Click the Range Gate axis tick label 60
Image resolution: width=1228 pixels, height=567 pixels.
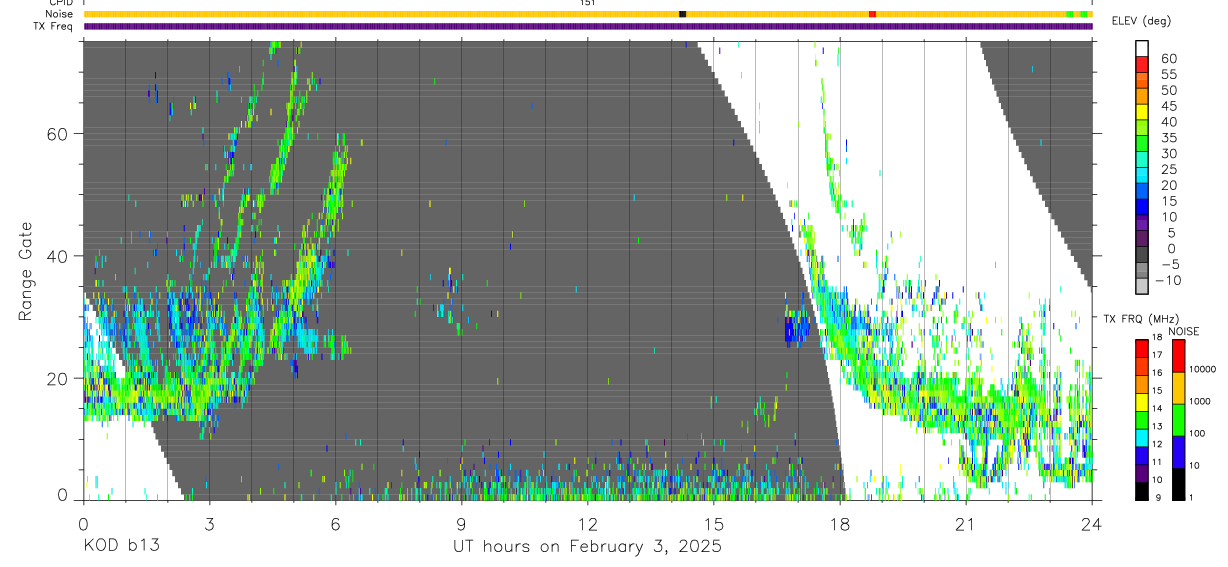click(x=58, y=134)
